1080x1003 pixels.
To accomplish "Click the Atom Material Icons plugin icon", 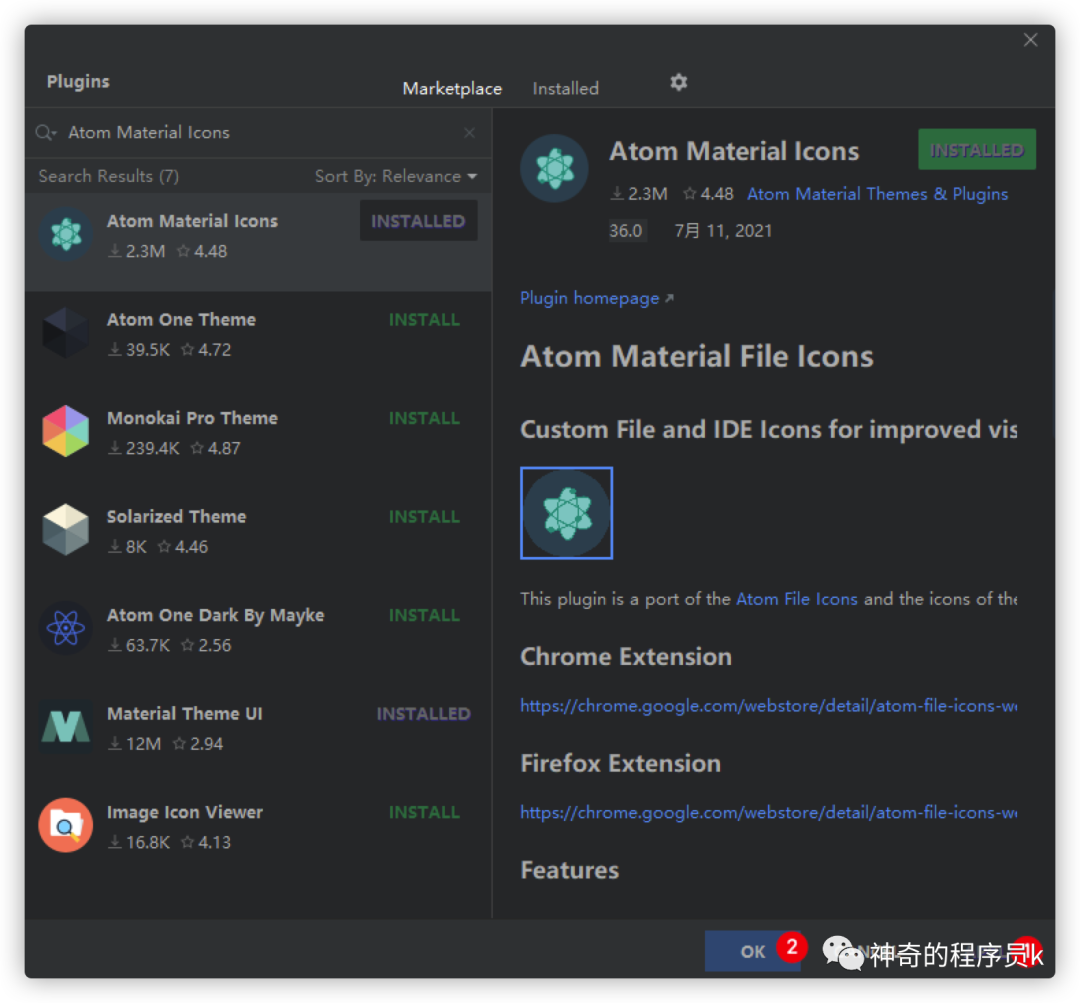I will tap(64, 234).
